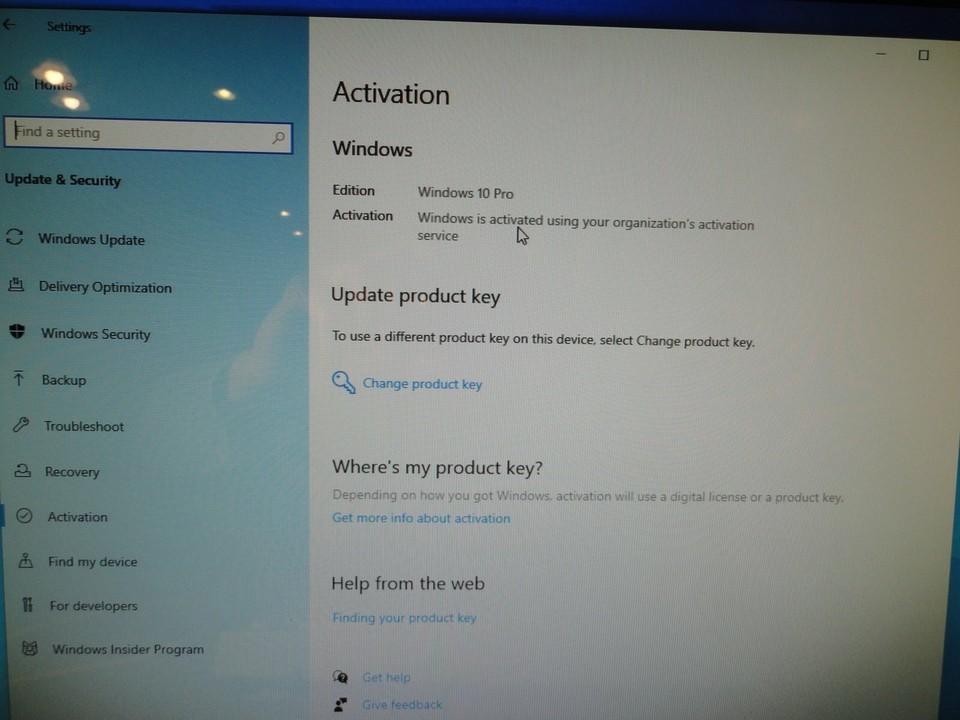
Task: Click the back arrow in Settings
Action: 9,25
